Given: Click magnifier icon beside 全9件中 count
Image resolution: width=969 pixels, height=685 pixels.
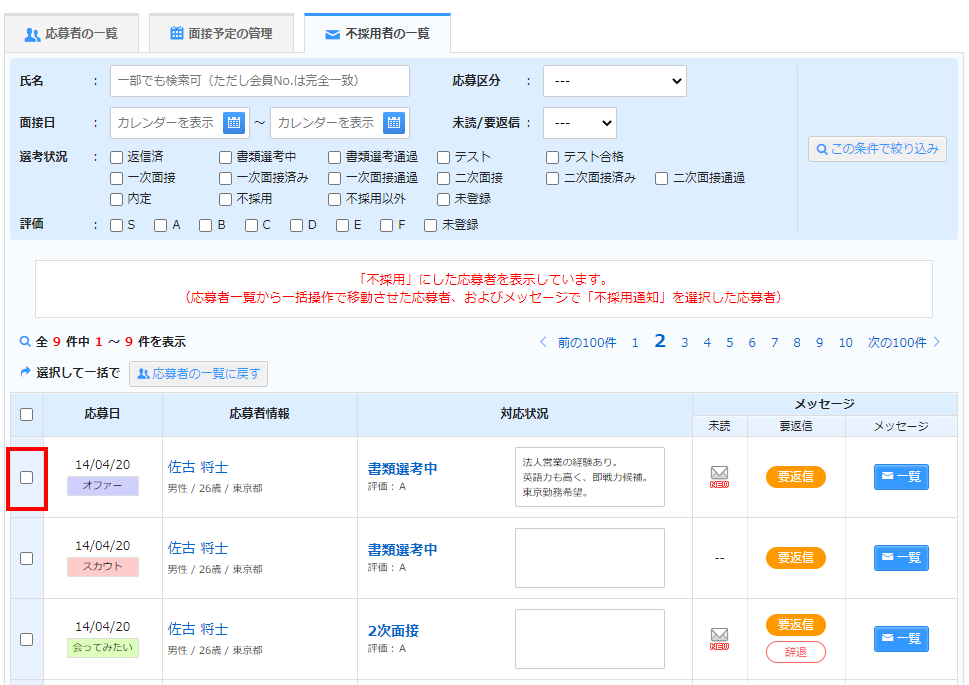Looking at the screenshot, I should [x=25, y=341].
